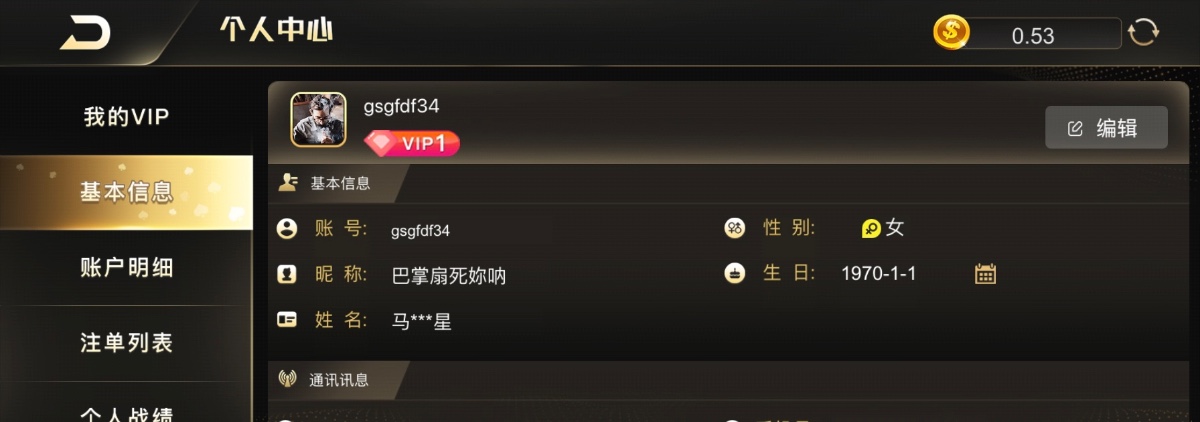Viewport: 1200px width, 422px height.
Task: Click the VIP1 diamond badge
Action: coord(412,144)
